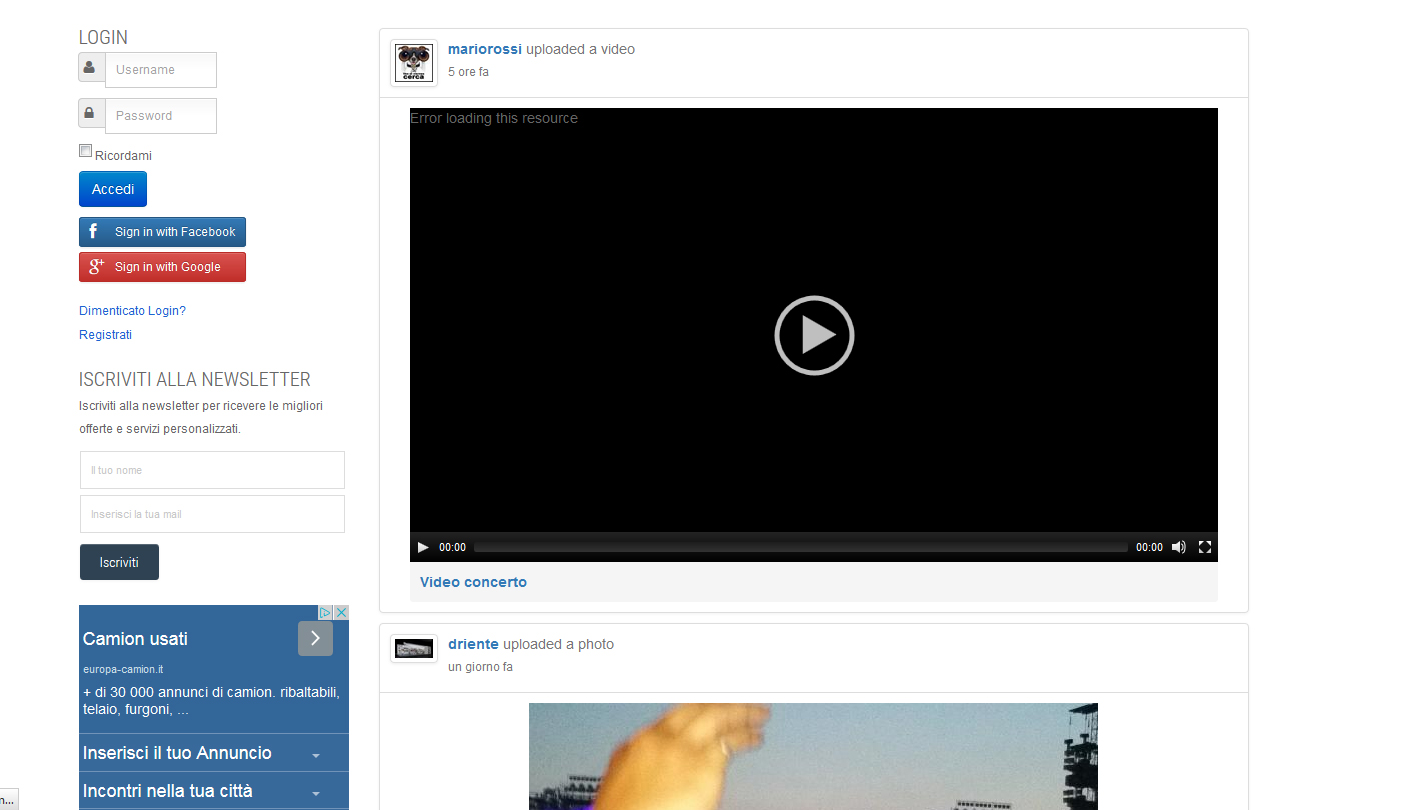Enter fullscreen with the video fullscreen icon
1412x810 pixels.
click(x=1205, y=547)
